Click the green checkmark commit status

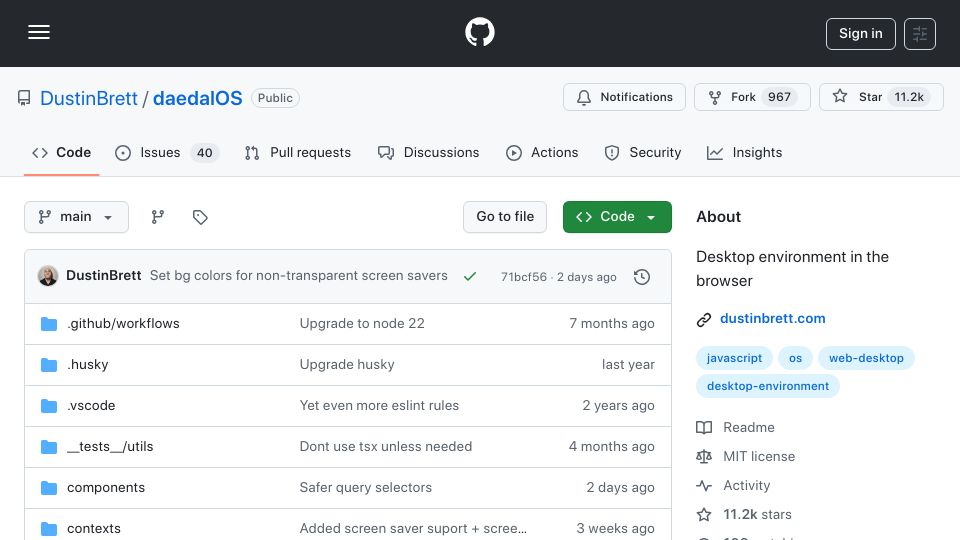coord(470,277)
